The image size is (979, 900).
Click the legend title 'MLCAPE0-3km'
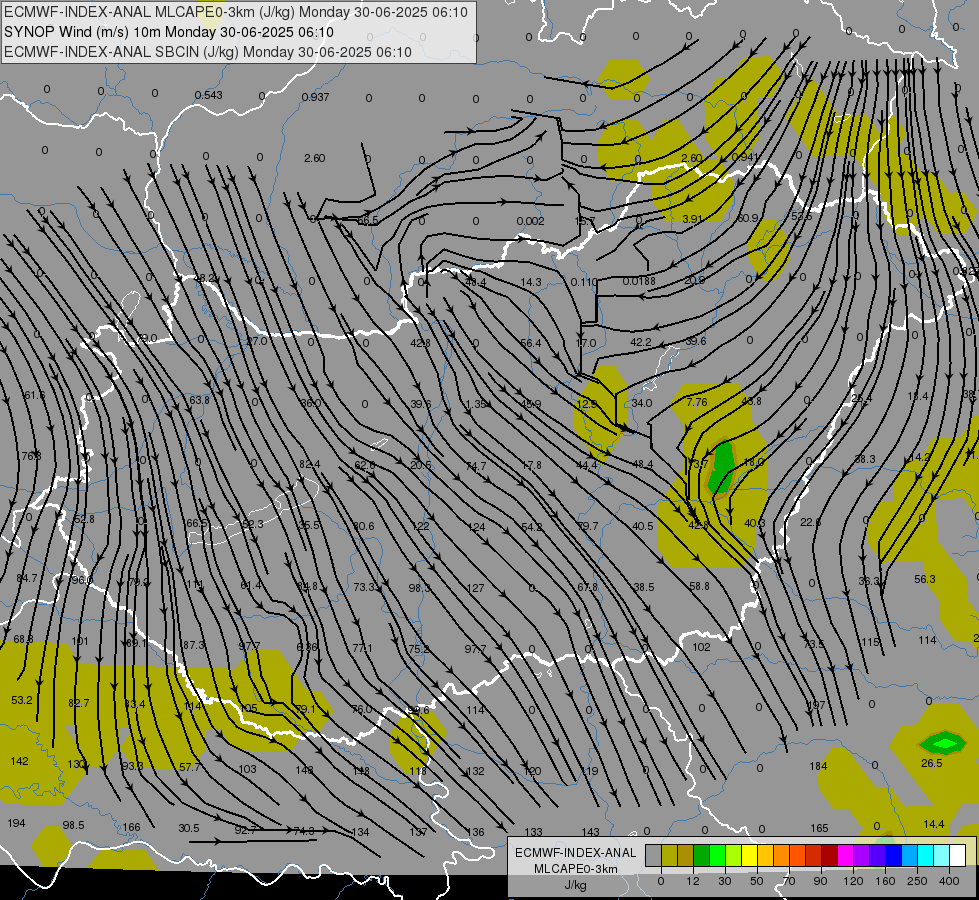(x=576, y=869)
